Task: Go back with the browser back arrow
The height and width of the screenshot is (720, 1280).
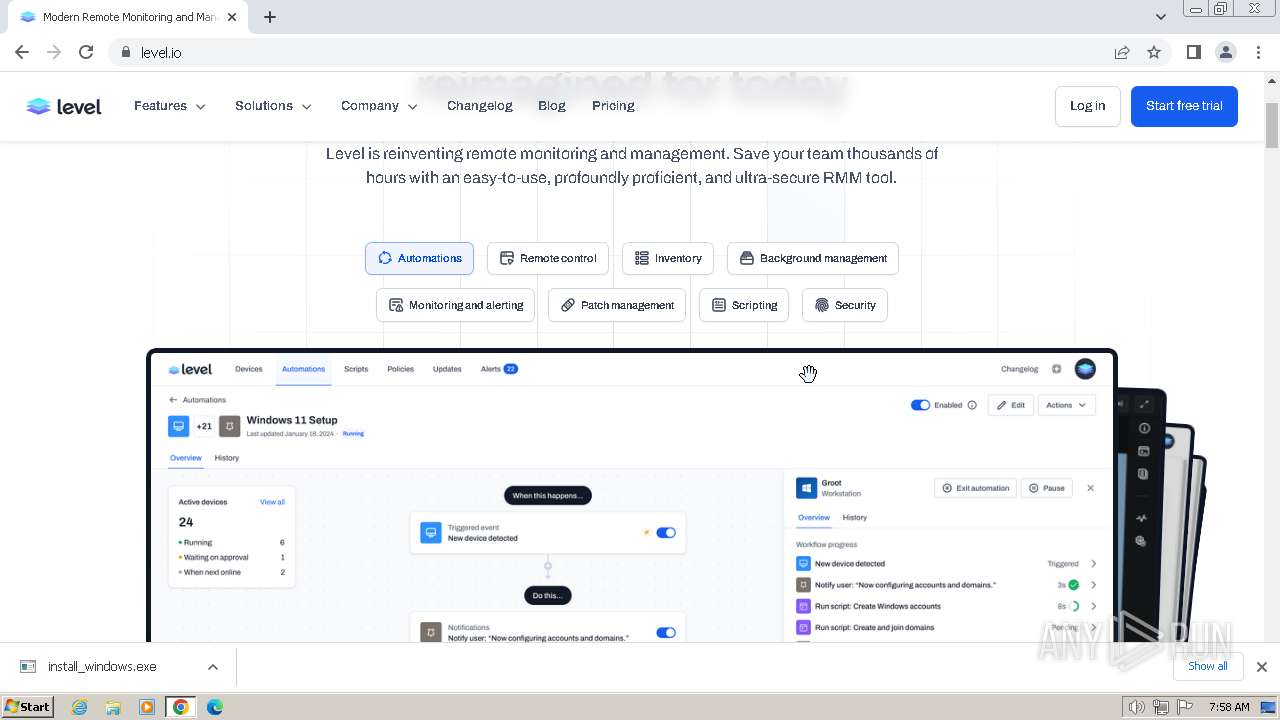Action: [x=22, y=52]
